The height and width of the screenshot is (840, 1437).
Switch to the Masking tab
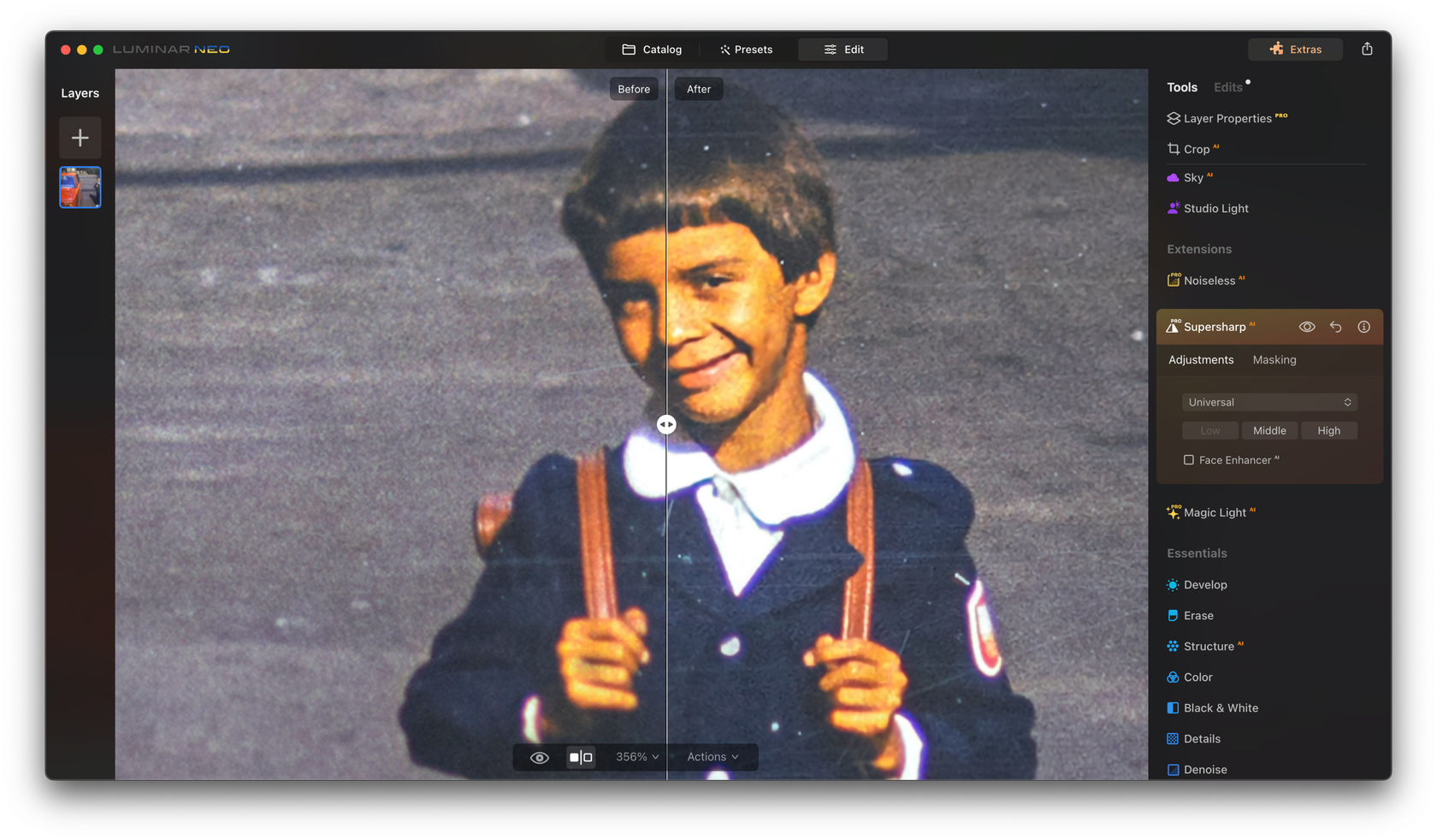pos(1274,360)
